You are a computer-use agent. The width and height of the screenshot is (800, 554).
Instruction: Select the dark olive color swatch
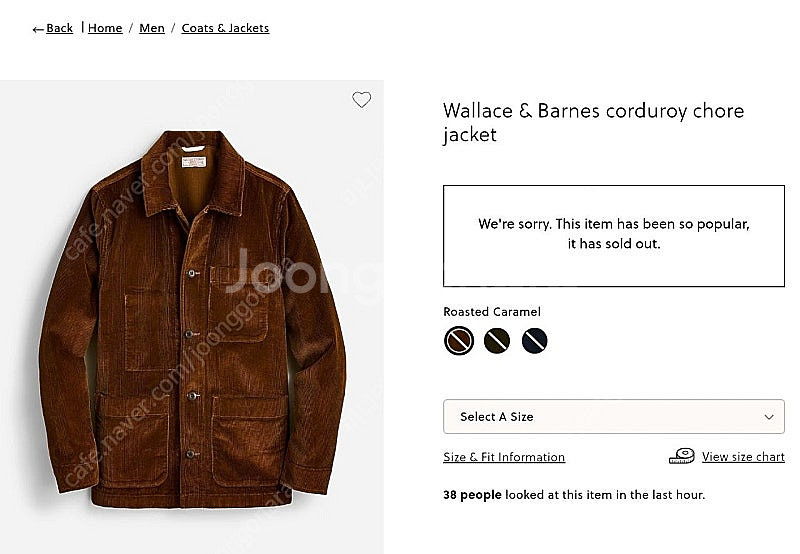tap(496, 340)
